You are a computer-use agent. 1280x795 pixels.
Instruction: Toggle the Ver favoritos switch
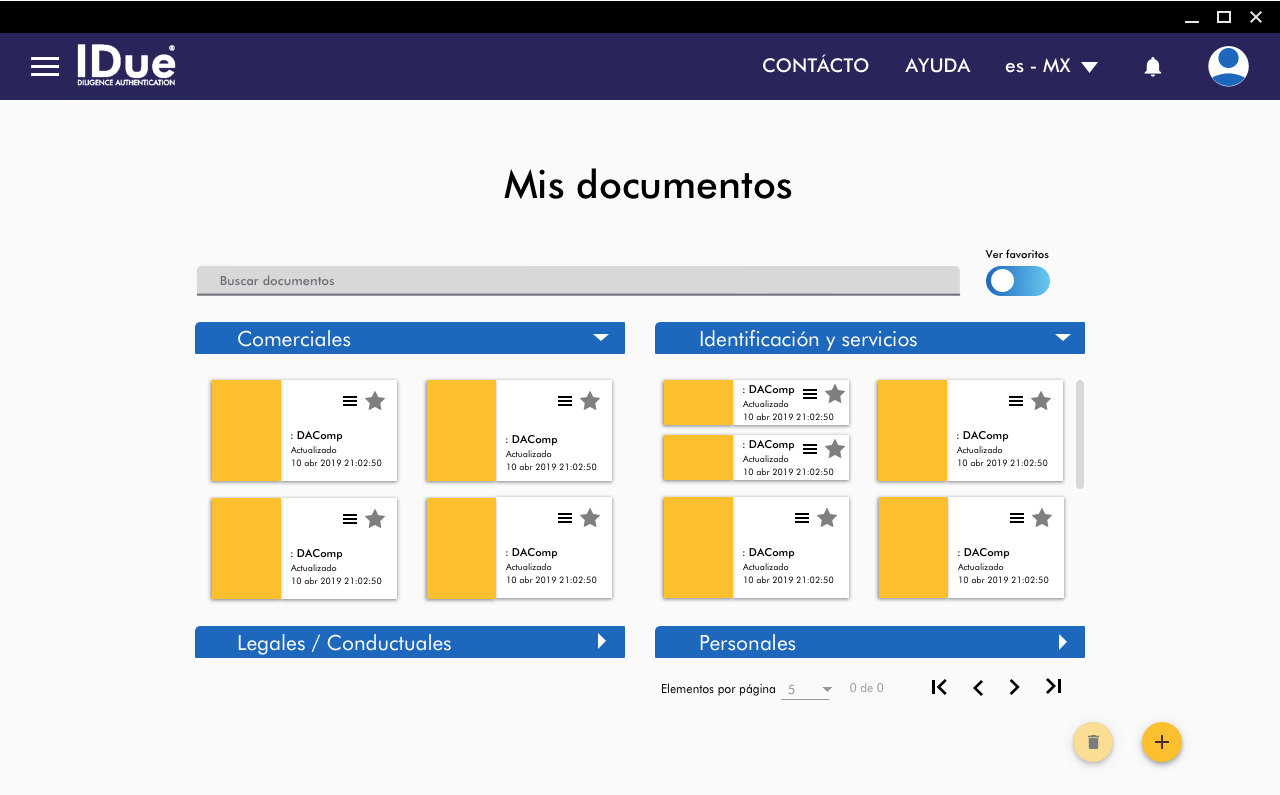click(1018, 281)
